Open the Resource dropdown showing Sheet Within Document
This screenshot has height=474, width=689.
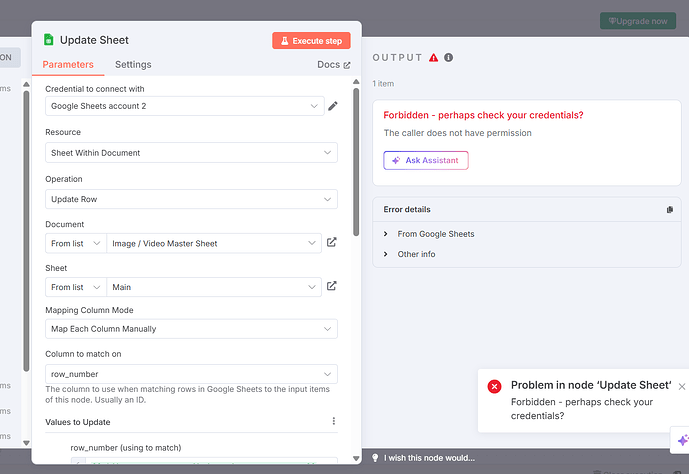(191, 152)
